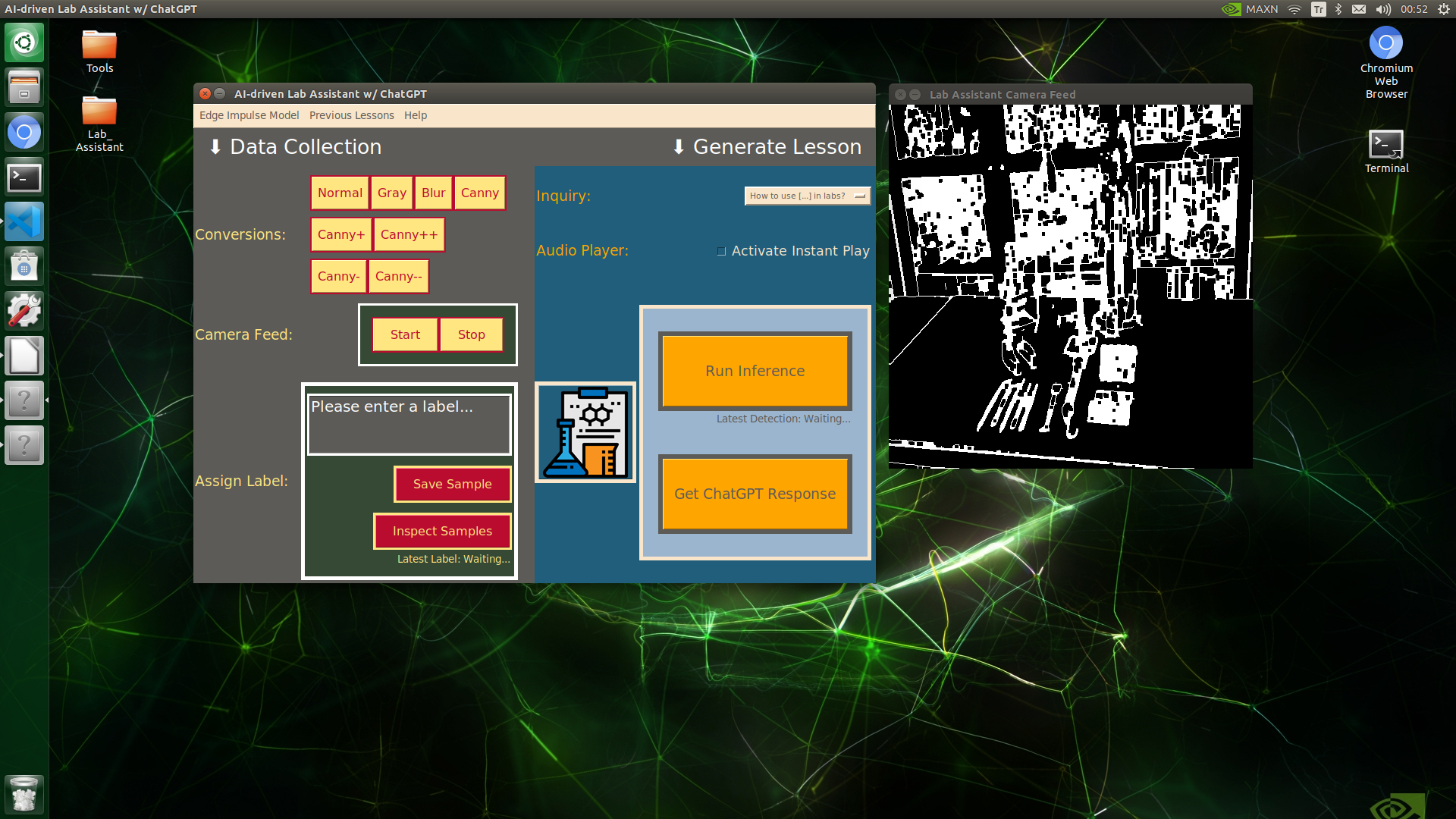This screenshot has height=819, width=1456.
Task: Click Inspect Samples button
Action: (442, 531)
